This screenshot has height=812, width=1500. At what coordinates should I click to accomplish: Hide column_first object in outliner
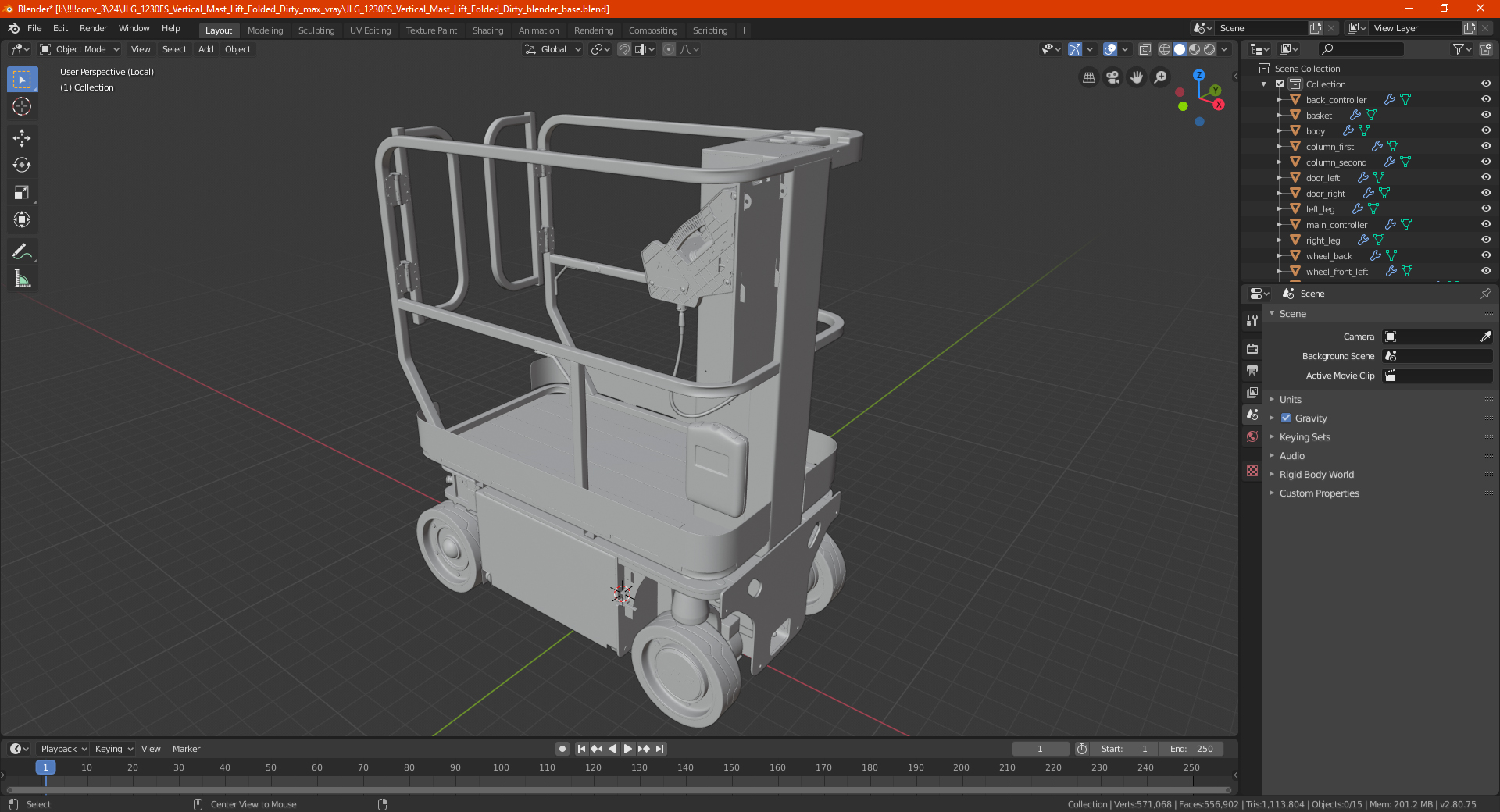1486,146
